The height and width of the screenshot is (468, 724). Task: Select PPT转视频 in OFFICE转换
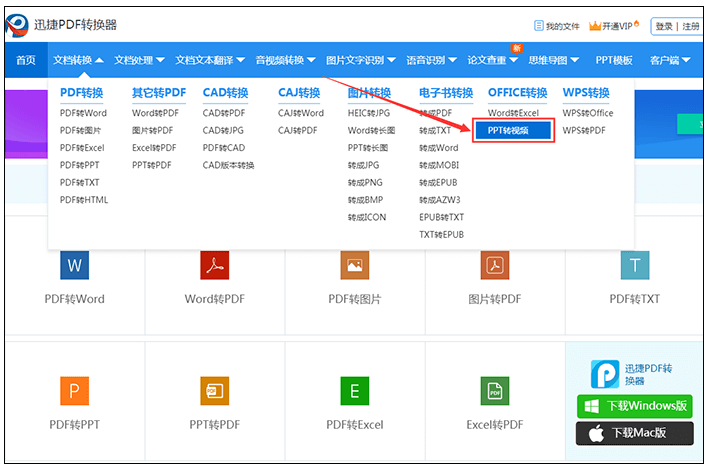pos(513,131)
